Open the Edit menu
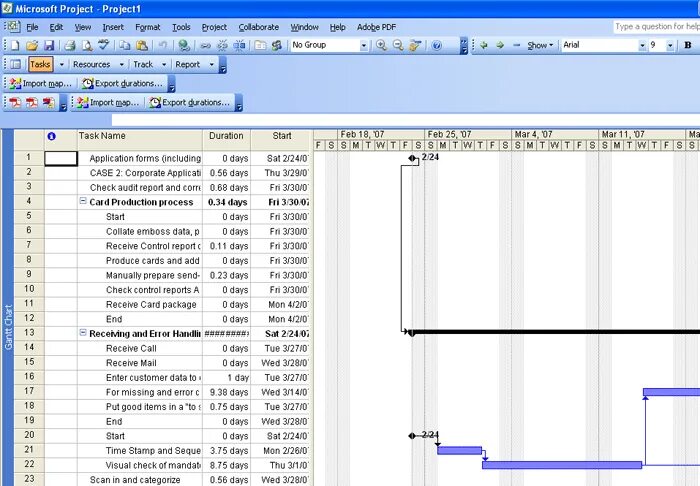 point(56,27)
